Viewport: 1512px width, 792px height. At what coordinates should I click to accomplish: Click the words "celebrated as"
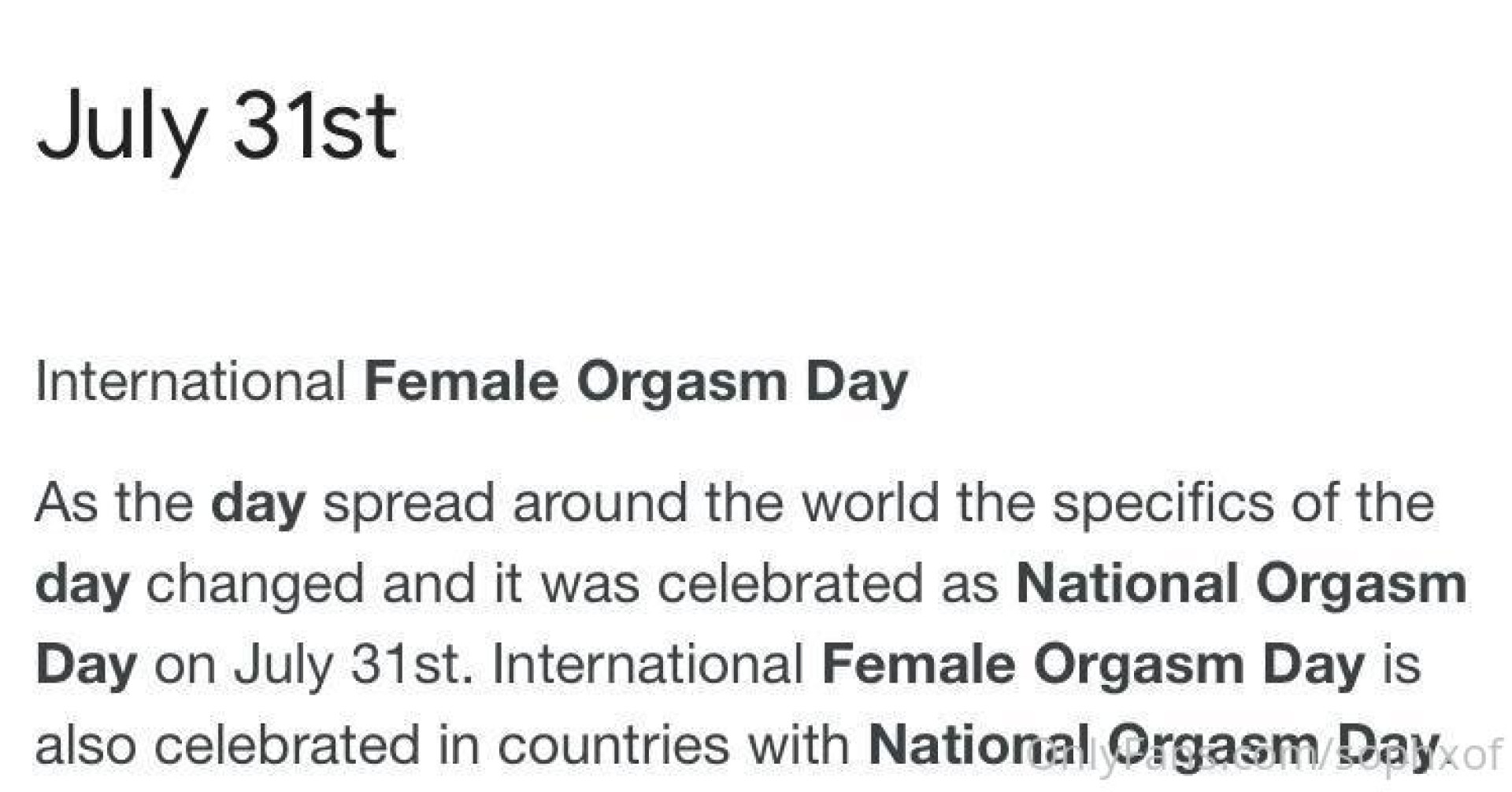pos(828,585)
